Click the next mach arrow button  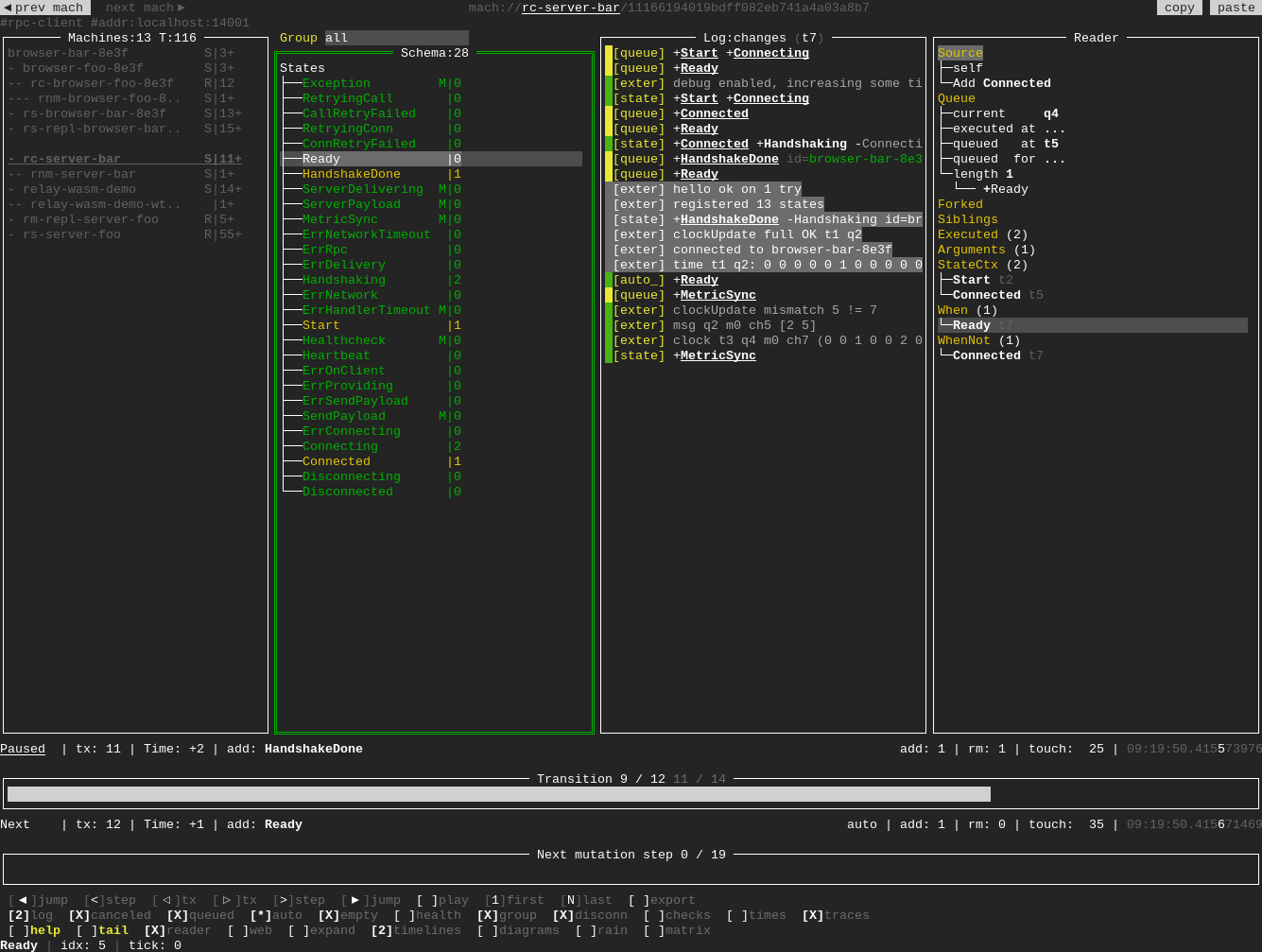point(145,8)
